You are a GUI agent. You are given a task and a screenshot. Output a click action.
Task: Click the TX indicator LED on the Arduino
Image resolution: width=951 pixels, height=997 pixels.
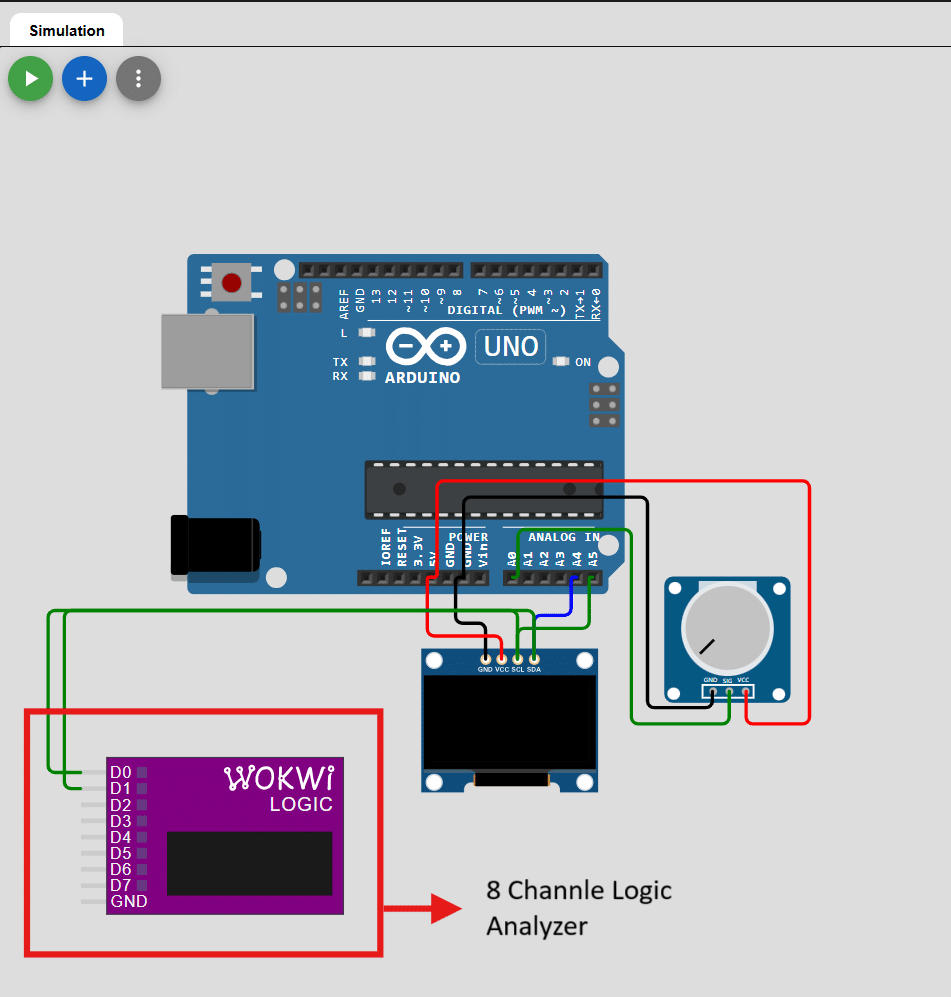click(x=367, y=361)
